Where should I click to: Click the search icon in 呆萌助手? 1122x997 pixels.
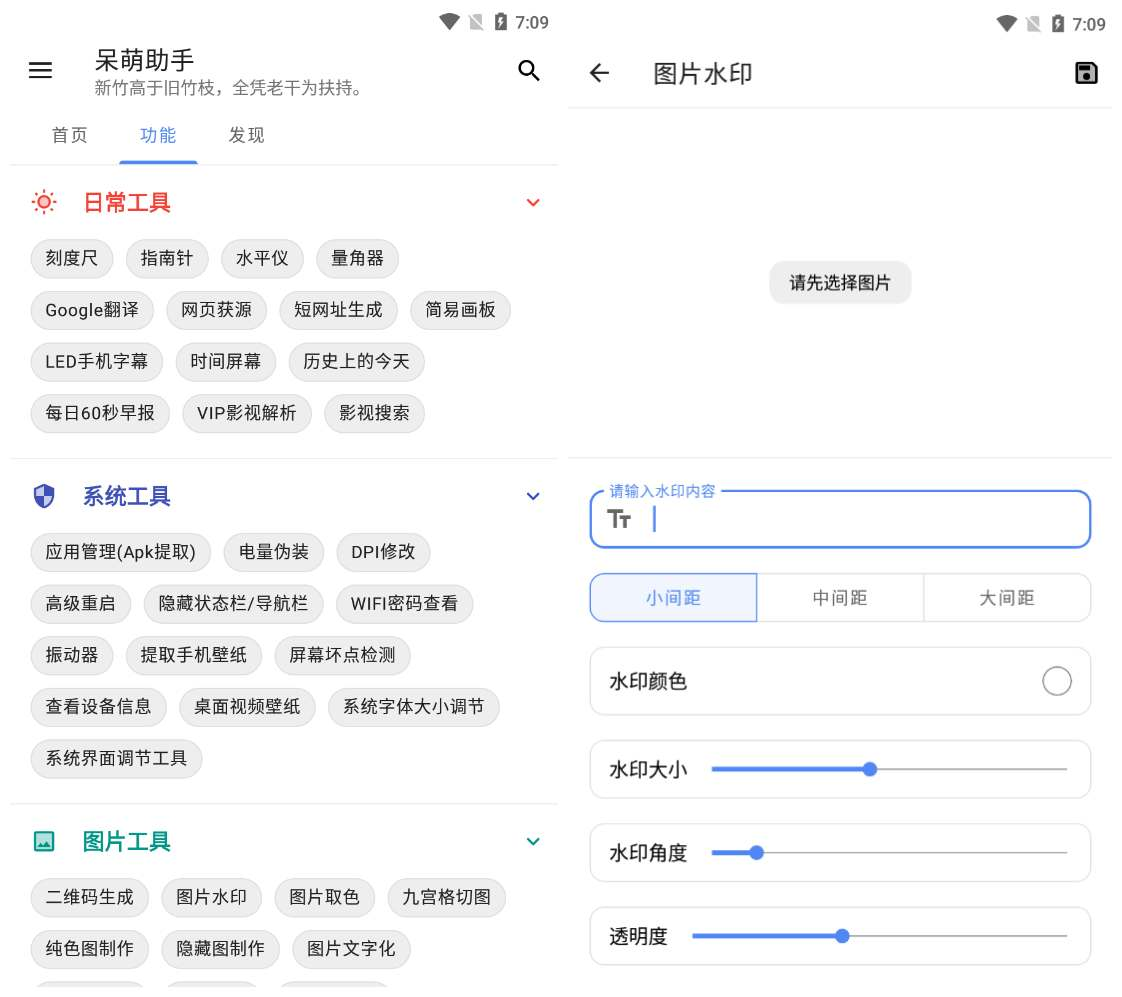529,70
